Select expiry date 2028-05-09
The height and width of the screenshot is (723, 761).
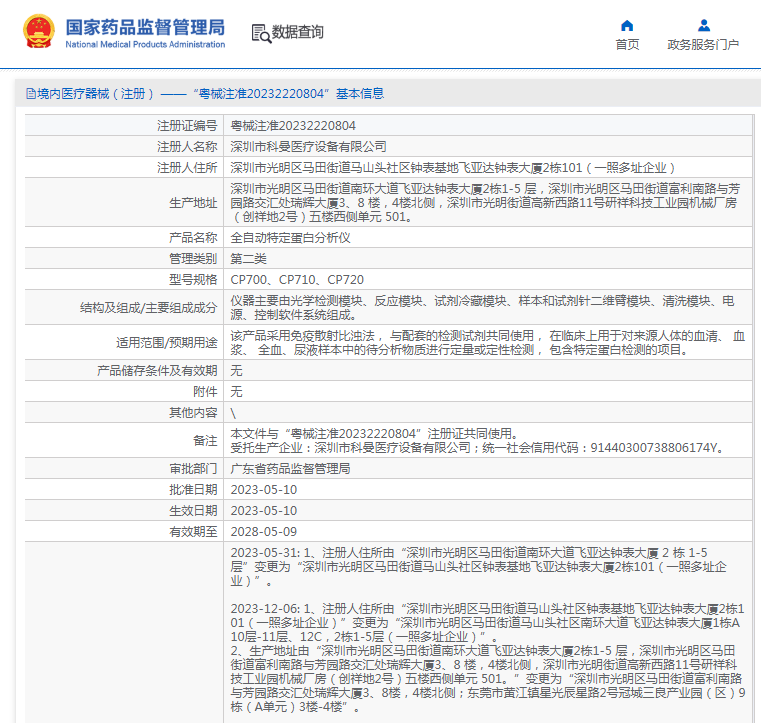[x=264, y=532]
